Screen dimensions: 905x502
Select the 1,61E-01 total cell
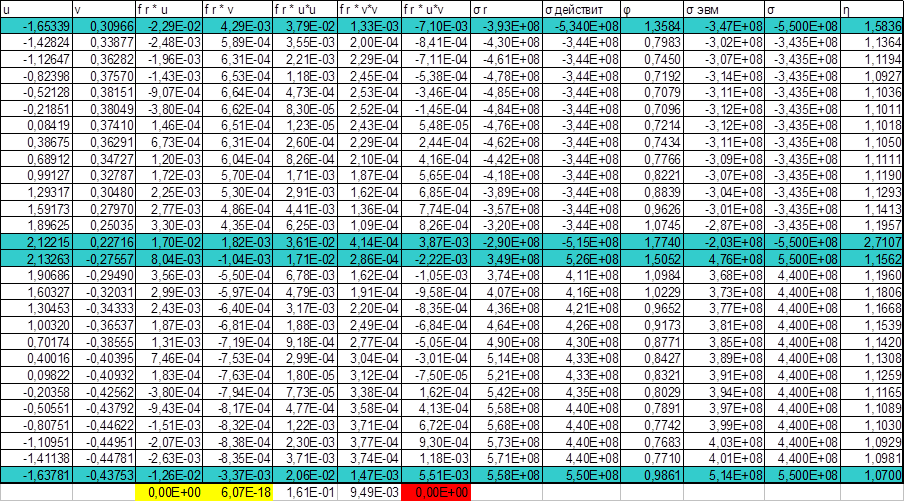pos(304,492)
